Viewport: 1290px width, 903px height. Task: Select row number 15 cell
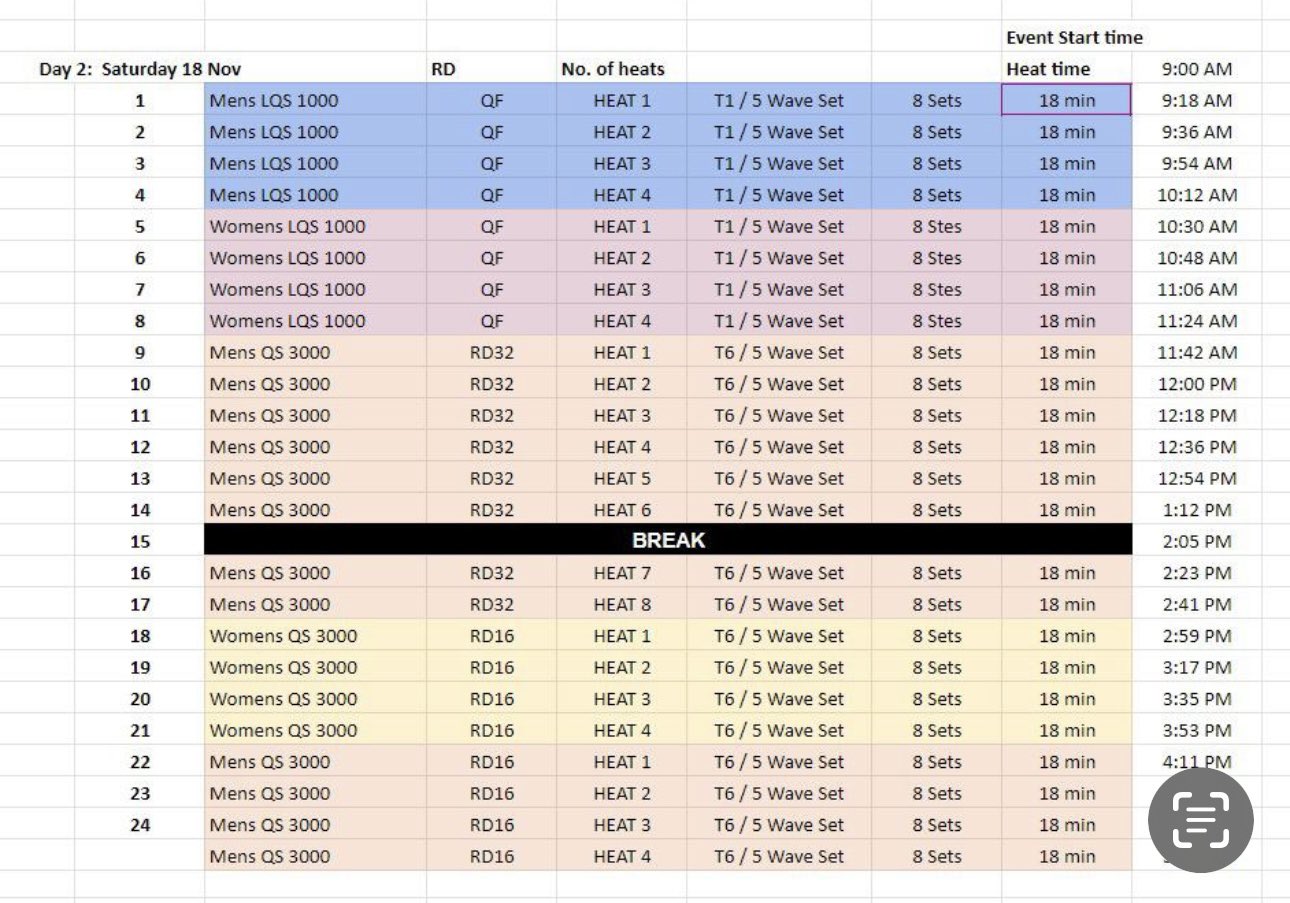point(140,541)
